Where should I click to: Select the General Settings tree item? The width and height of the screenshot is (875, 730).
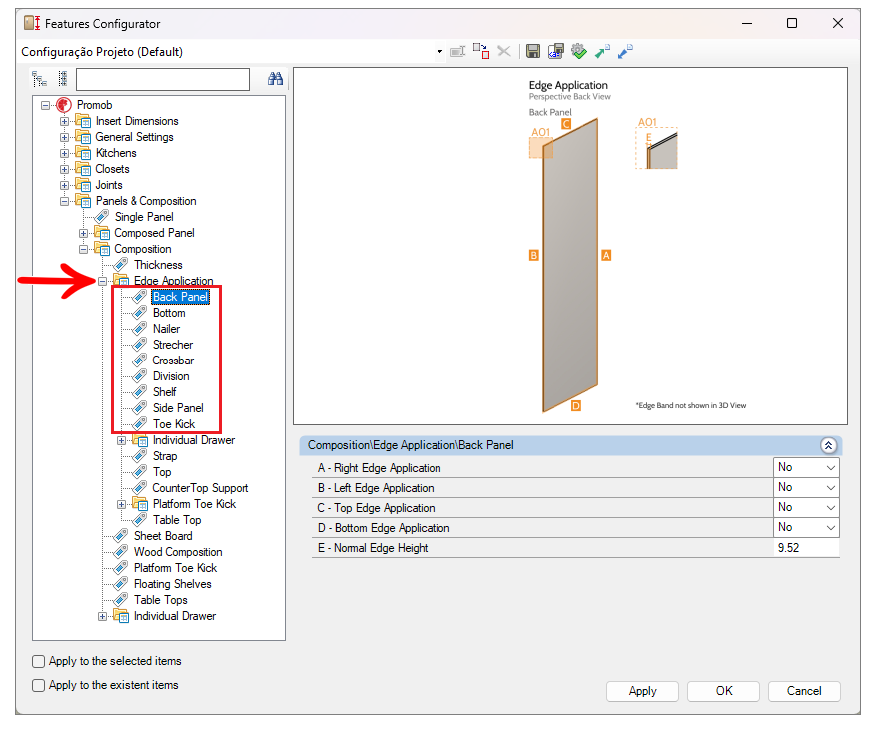coord(134,137)
